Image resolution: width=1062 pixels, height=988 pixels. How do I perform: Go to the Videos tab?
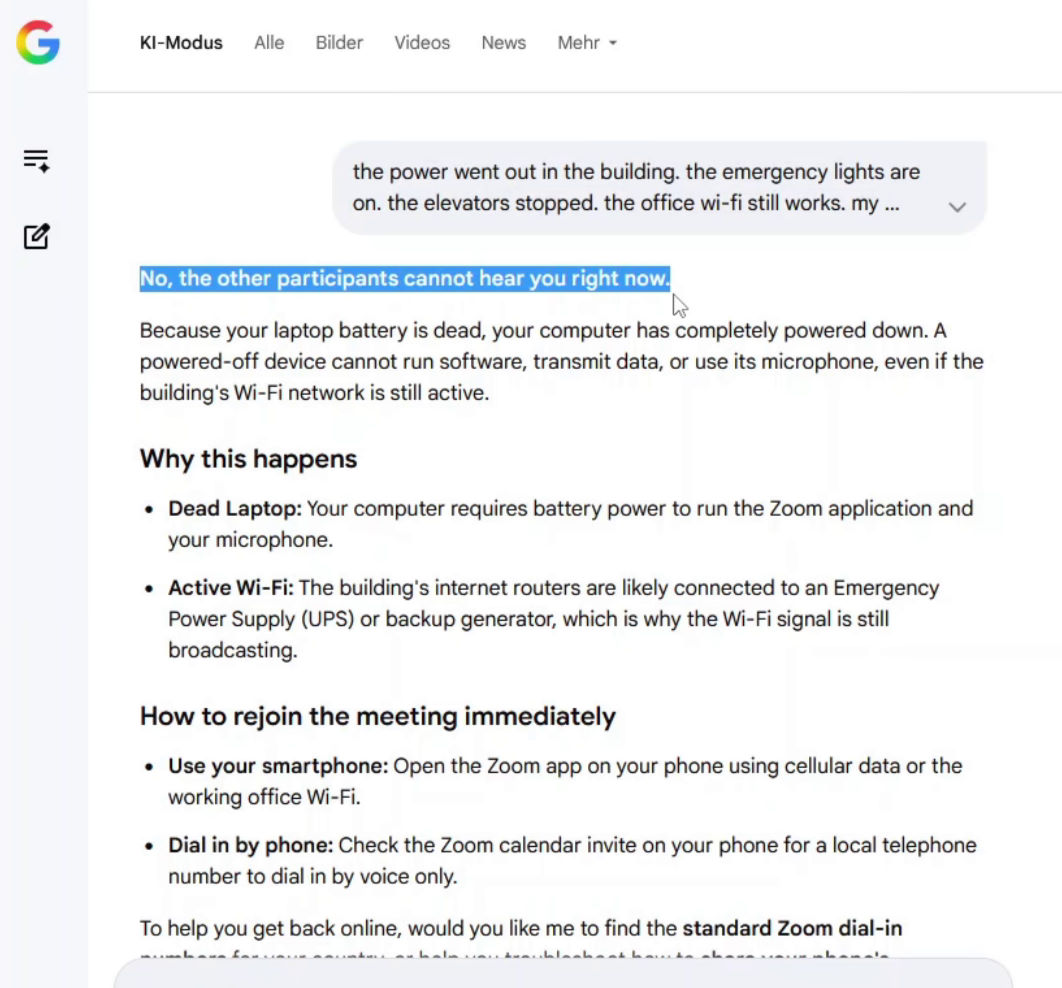422,43
